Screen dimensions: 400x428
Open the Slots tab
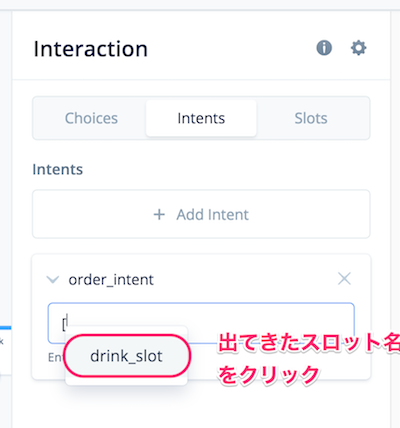311,118
